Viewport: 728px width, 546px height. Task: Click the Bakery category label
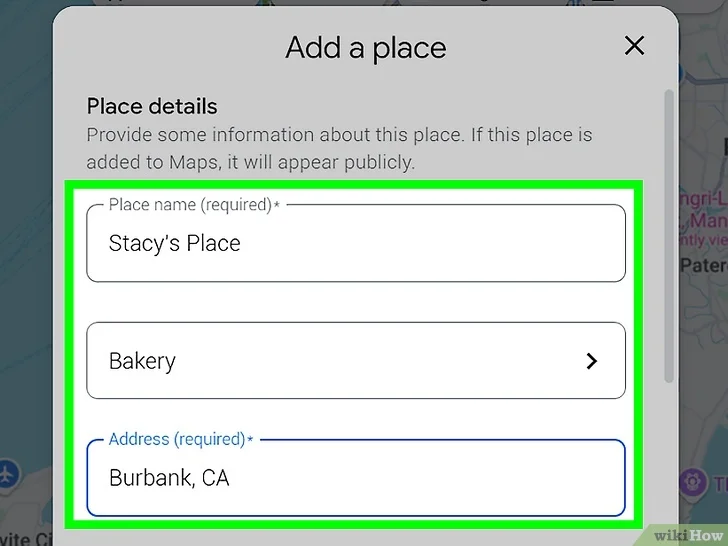[142, 361]
